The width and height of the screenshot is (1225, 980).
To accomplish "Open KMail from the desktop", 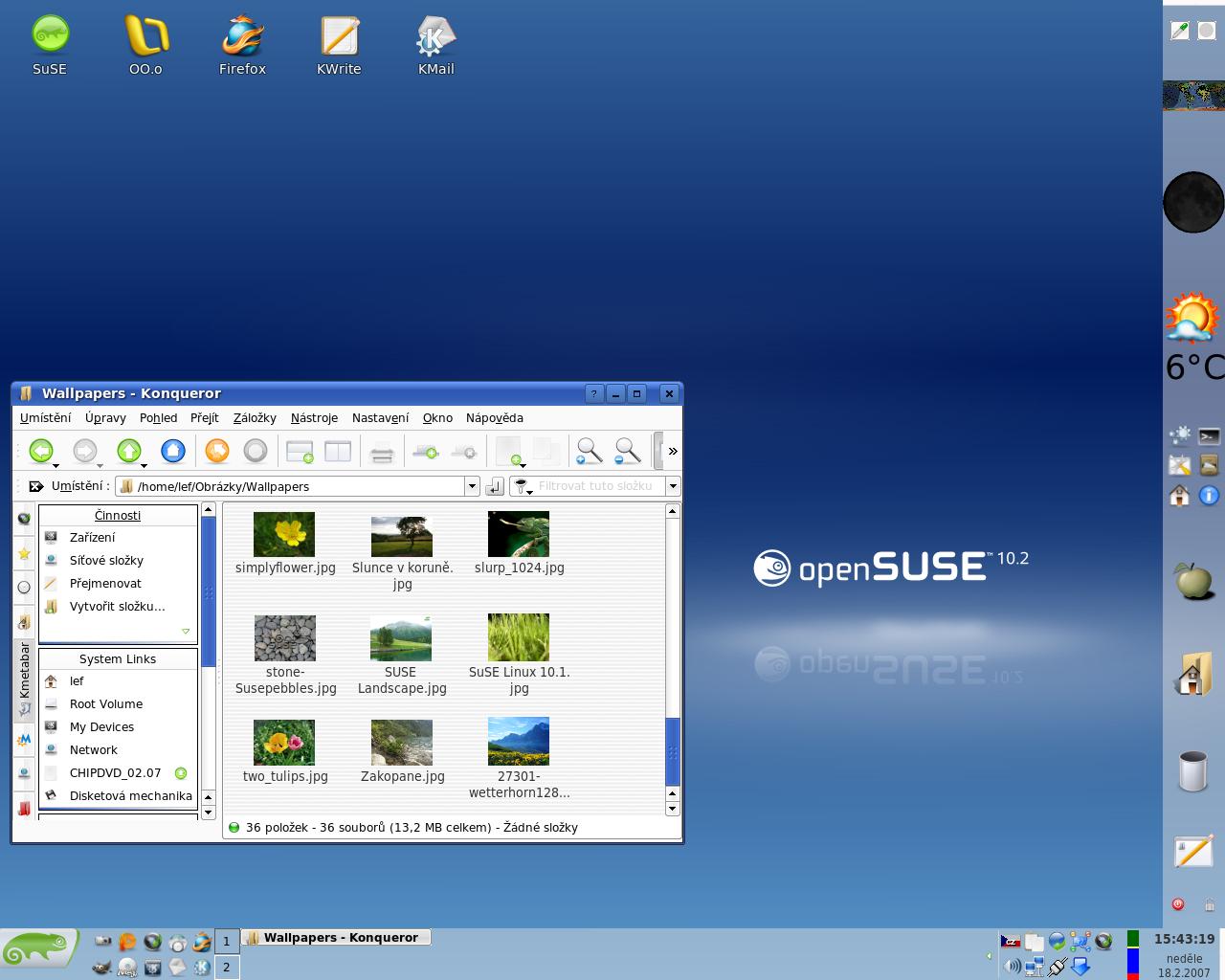I will coord(435,44).
